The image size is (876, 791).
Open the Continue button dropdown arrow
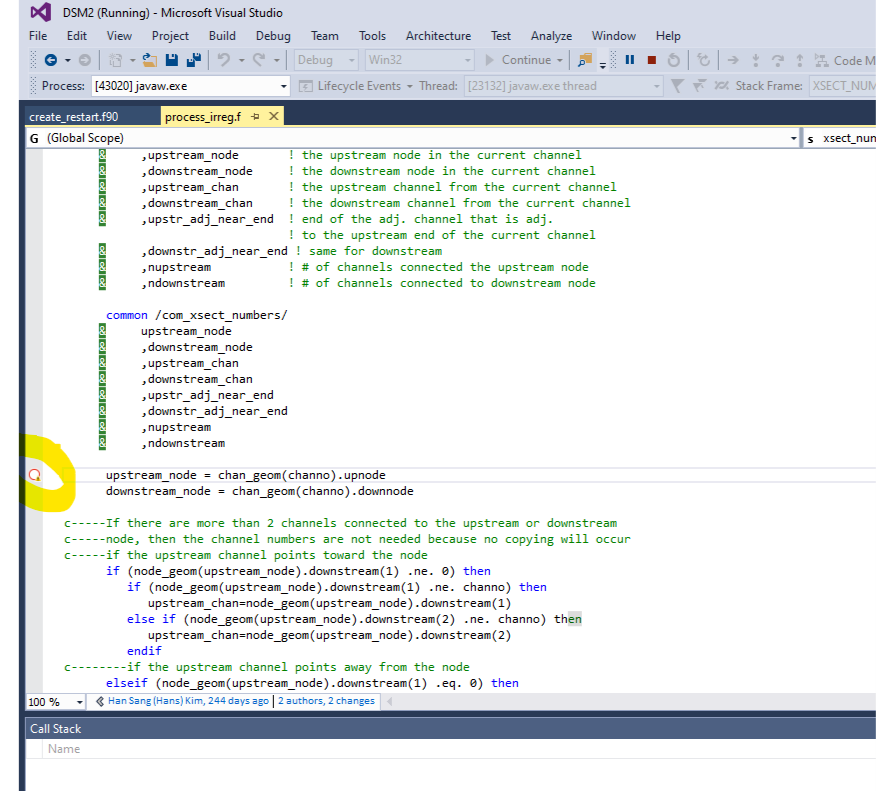point(560,60)
